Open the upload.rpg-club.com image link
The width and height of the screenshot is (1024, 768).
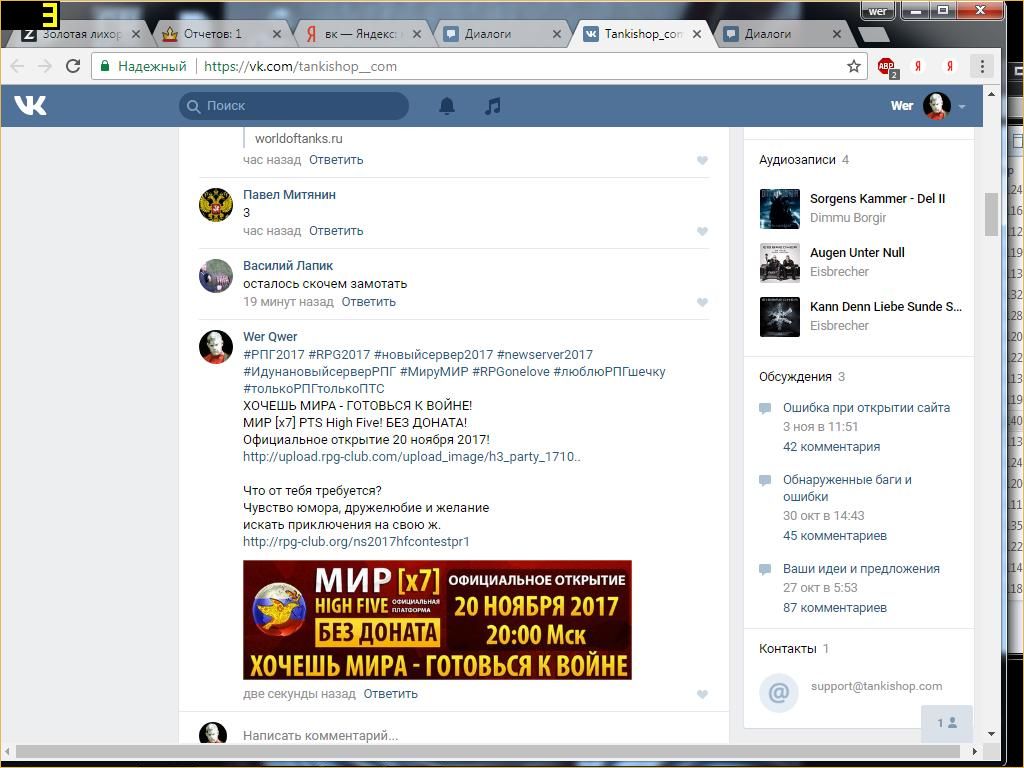click(x=411, y=457)
